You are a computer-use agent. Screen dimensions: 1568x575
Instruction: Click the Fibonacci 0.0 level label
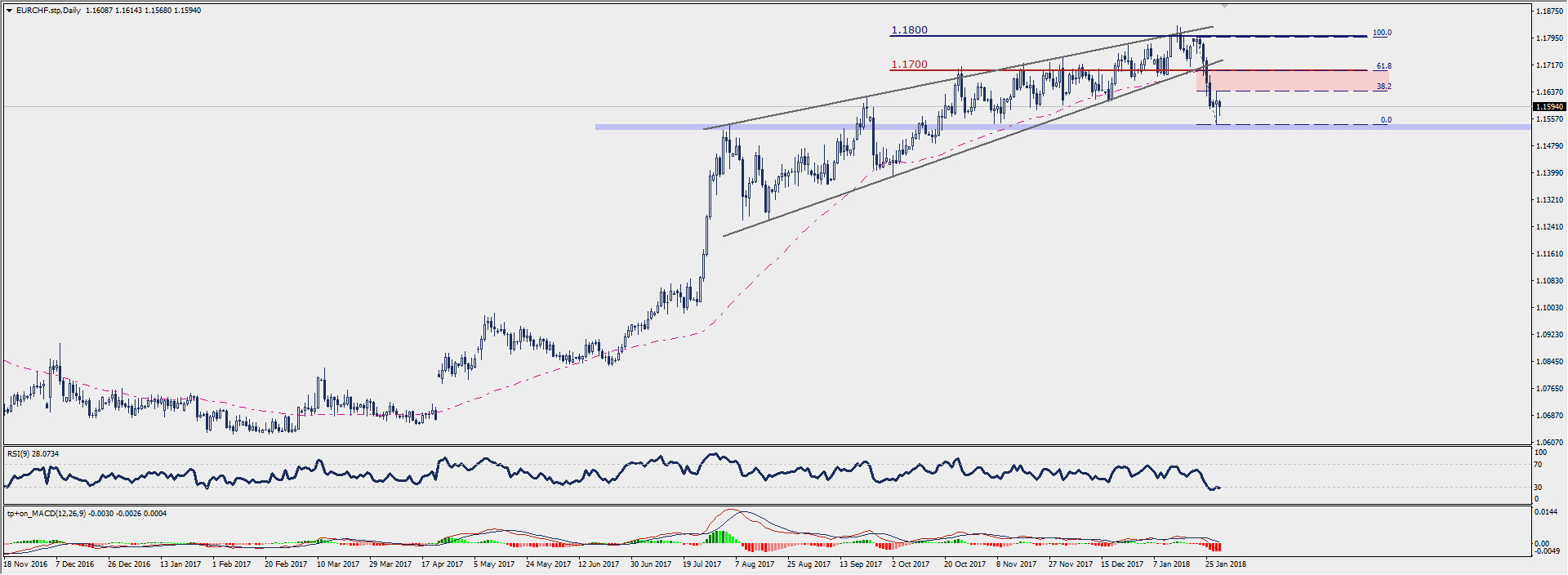(x=1386, y=120)
